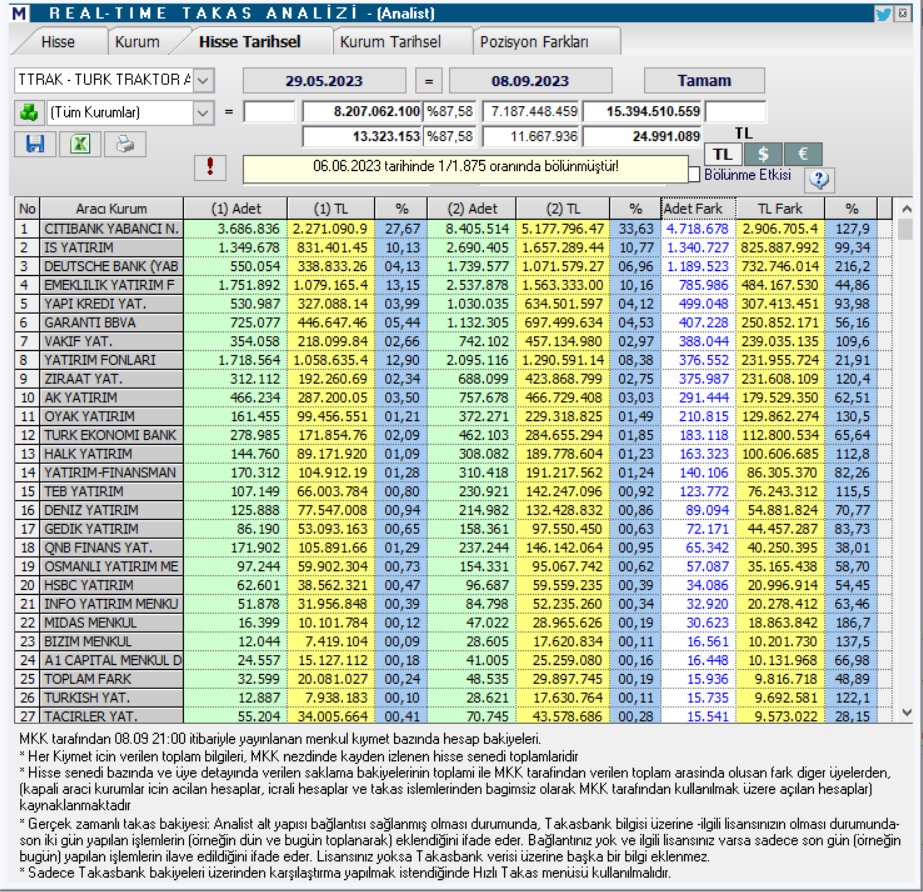923x892 pixels.
Task: Click the end date 08.09.2023 button
Action: point(530,81)
